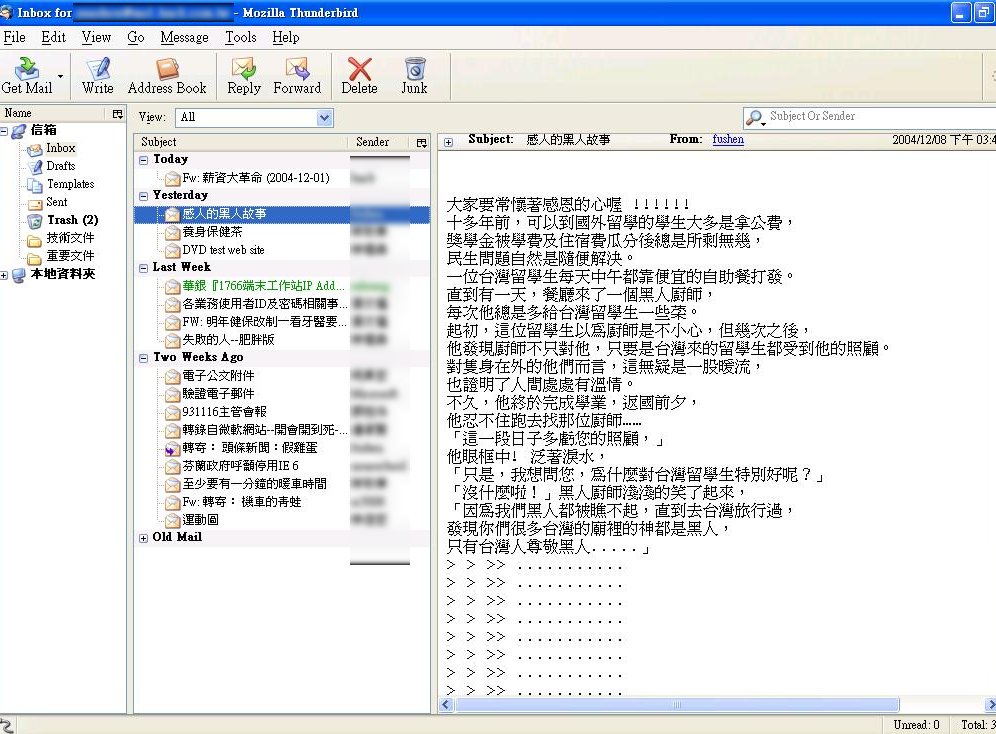
Task: Delete the selected message
Action: (359, 74)
